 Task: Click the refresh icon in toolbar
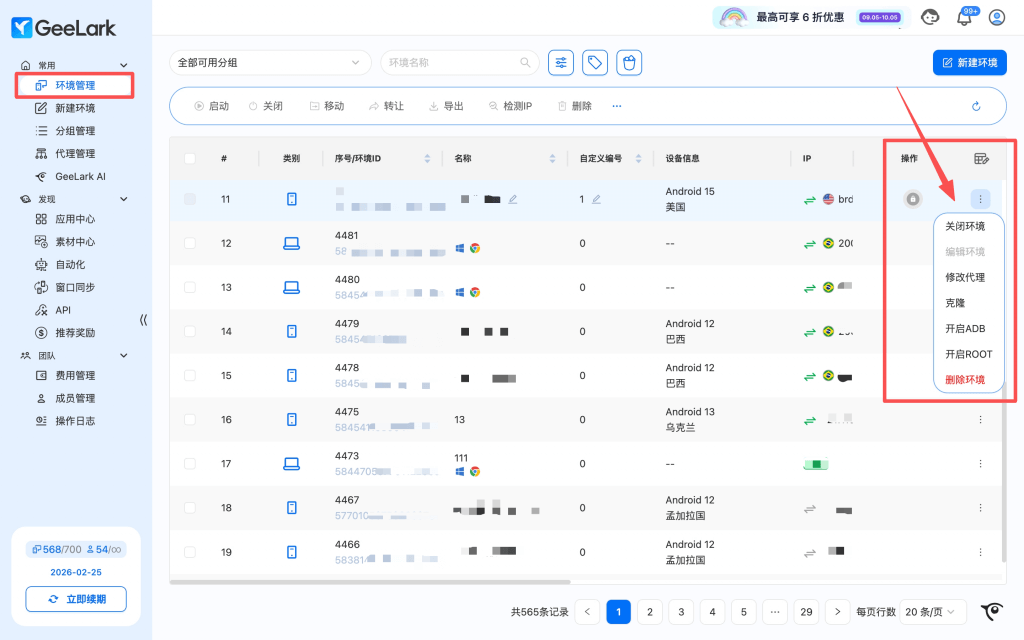[x=976, y=106]
